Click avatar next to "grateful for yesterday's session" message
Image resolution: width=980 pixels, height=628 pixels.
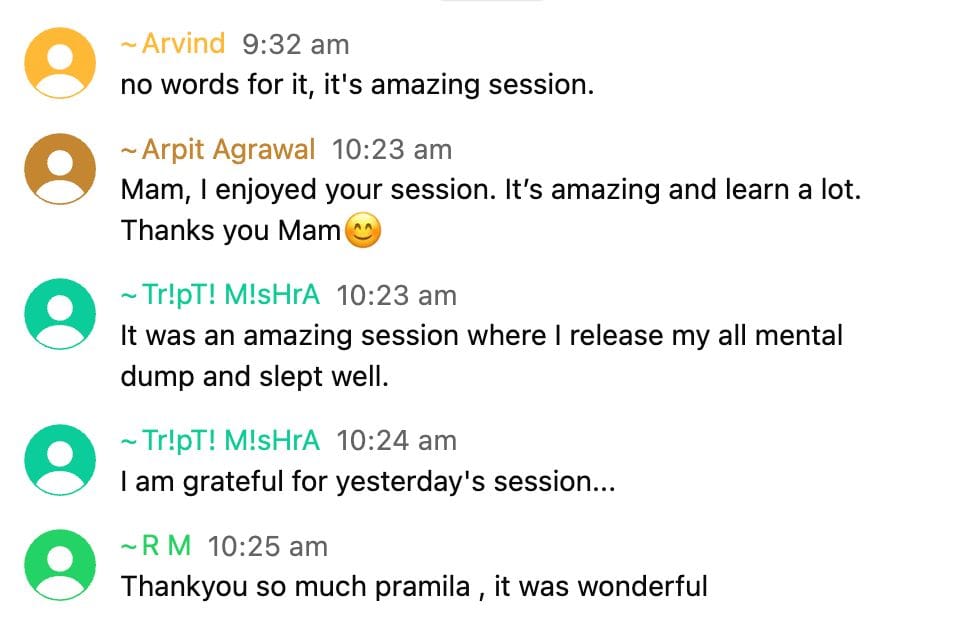[60, 459]
